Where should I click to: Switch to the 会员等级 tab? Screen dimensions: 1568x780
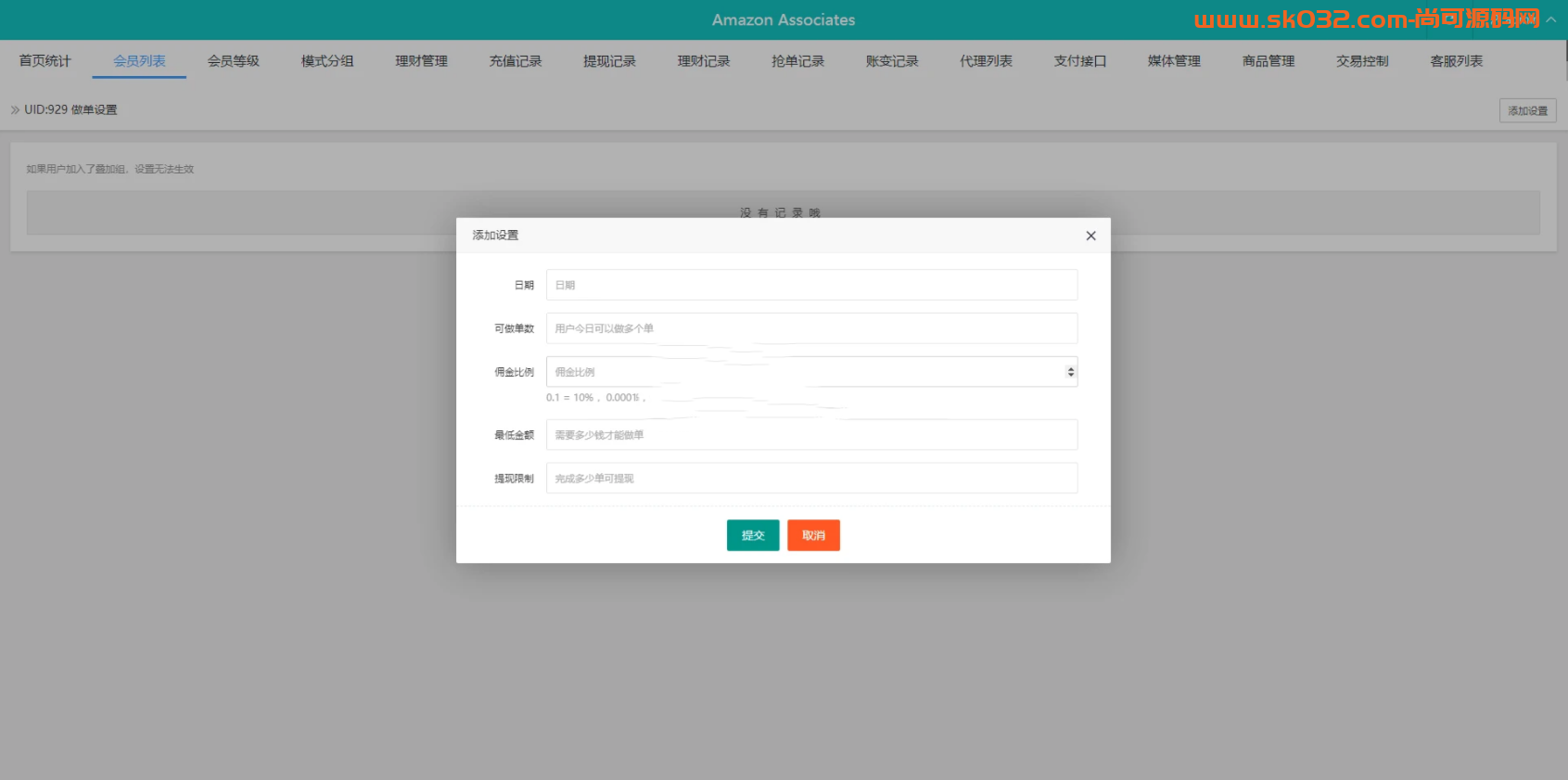(234, 61)
